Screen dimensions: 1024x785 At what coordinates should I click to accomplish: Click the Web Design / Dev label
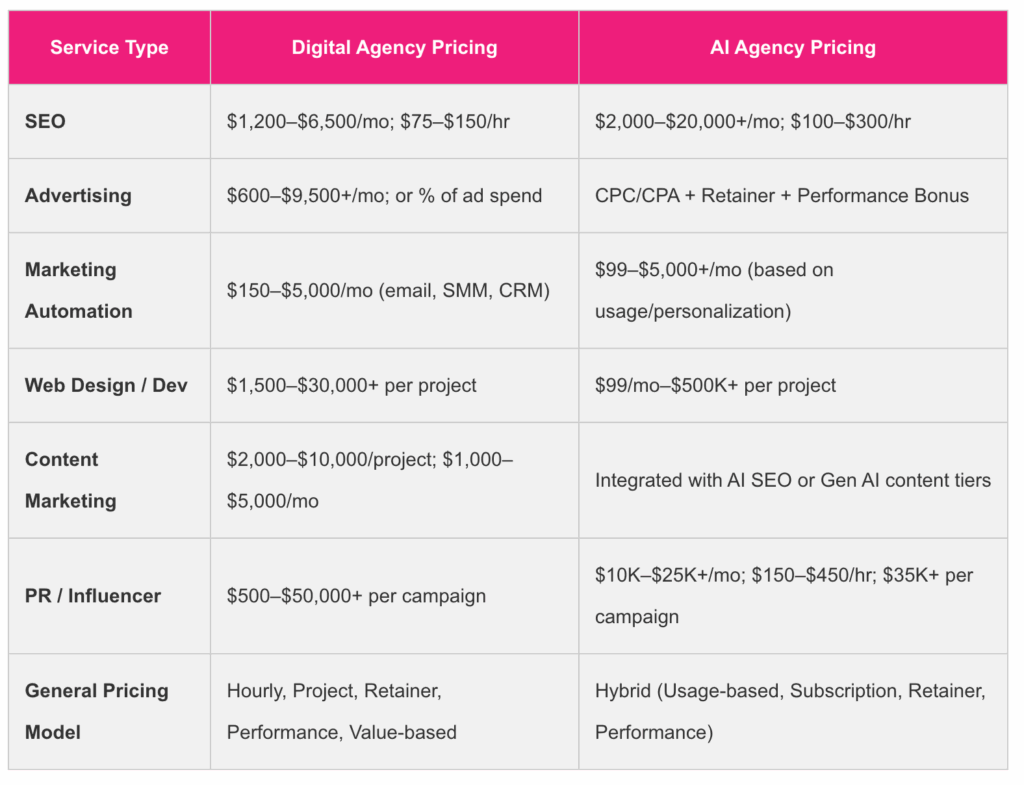(x=106, y=385)
